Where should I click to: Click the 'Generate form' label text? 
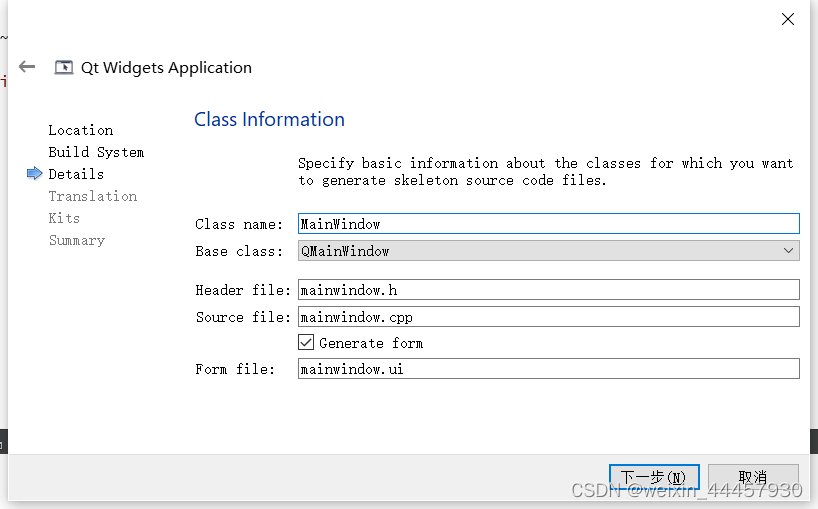[x=371, y=343]
